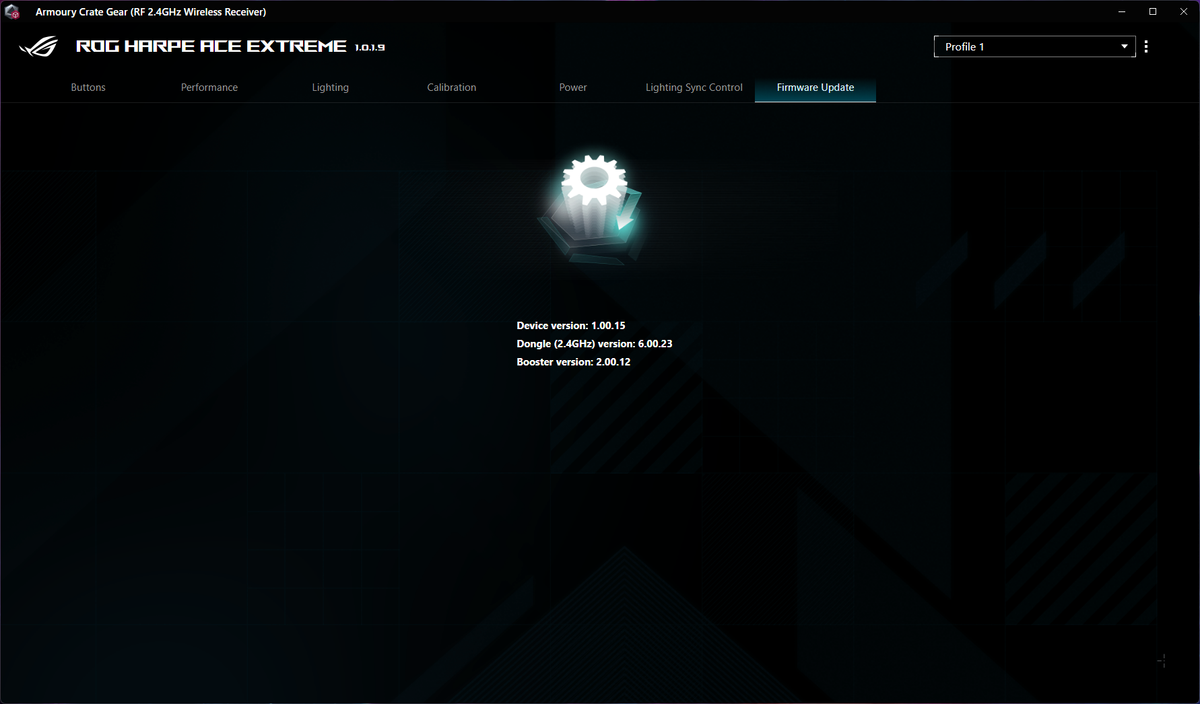The width and height of the screenshot is (1200, 704).
Task: Go to the Lighting tab
Action: point(330,87)
